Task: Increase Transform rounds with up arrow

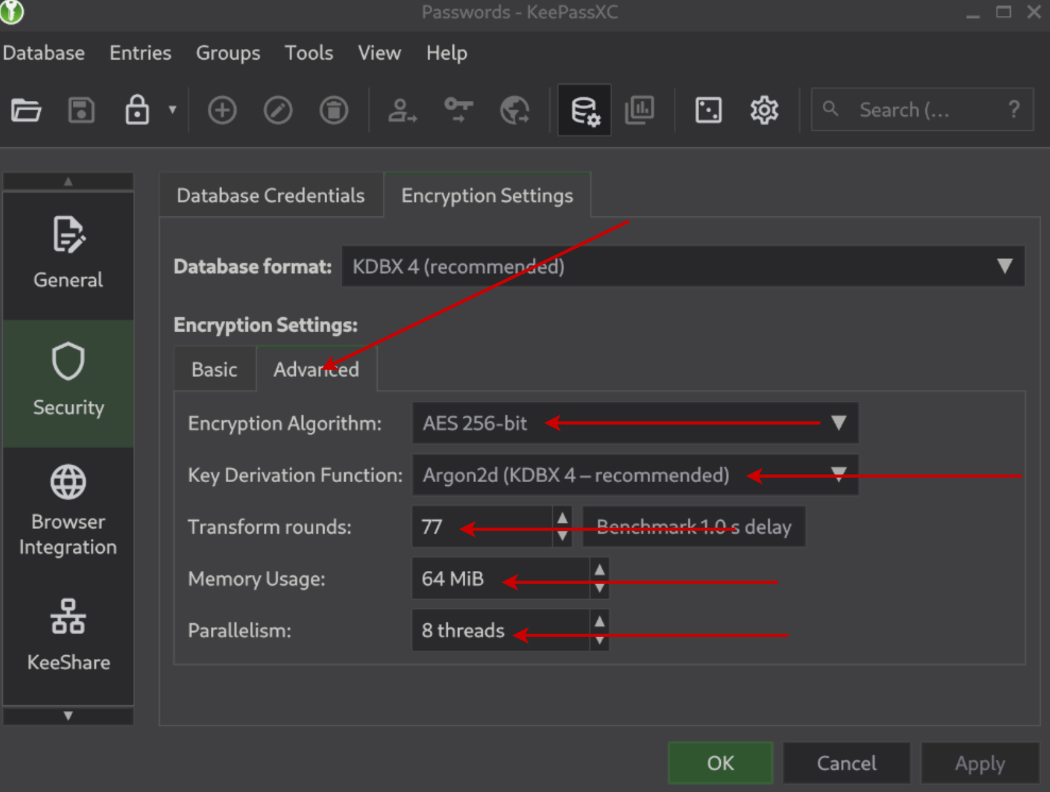Action: [x=563, y=518]
